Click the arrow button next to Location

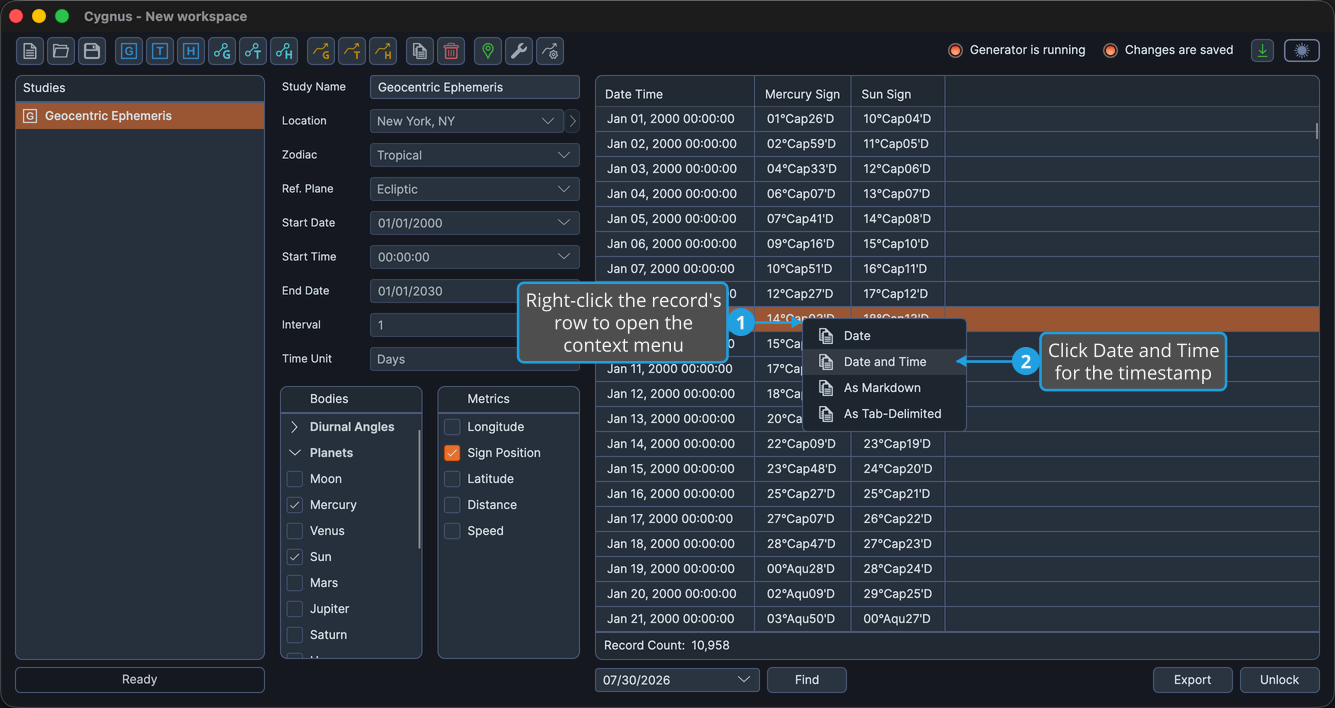pyautogui.click(x=572, y=121)
